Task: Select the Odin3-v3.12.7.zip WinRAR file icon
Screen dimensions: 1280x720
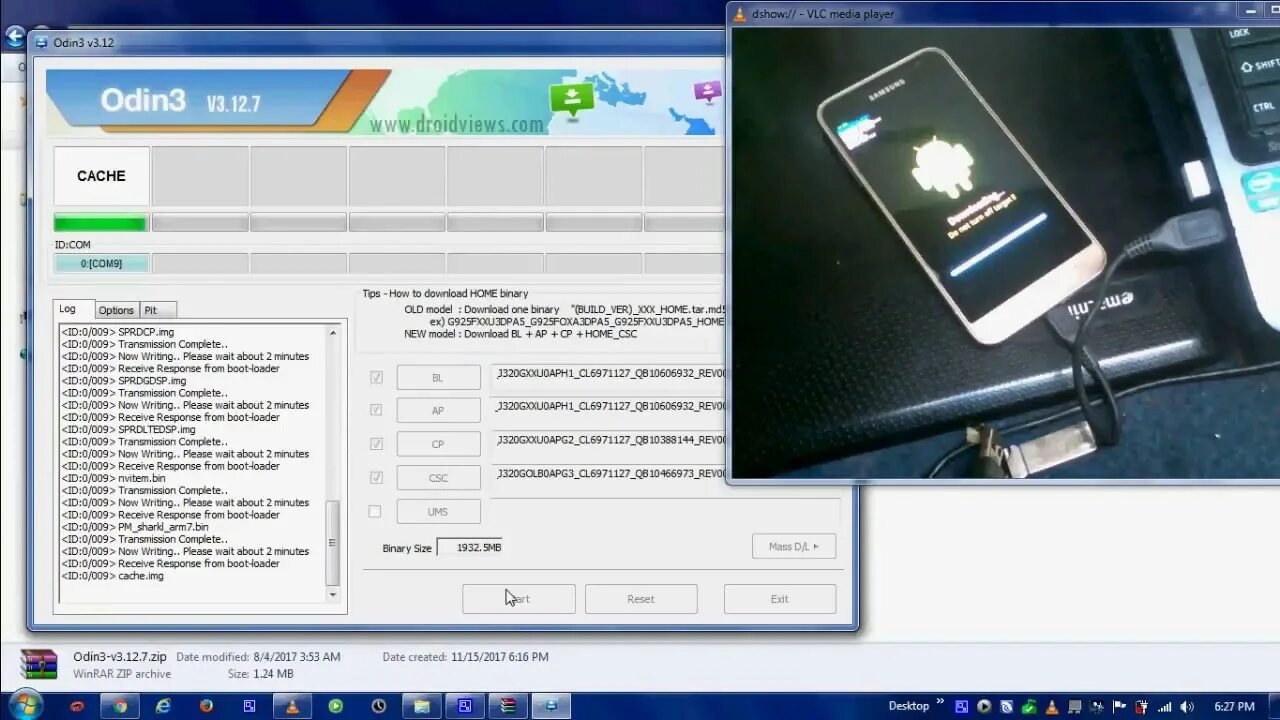Action: [39, 665]
